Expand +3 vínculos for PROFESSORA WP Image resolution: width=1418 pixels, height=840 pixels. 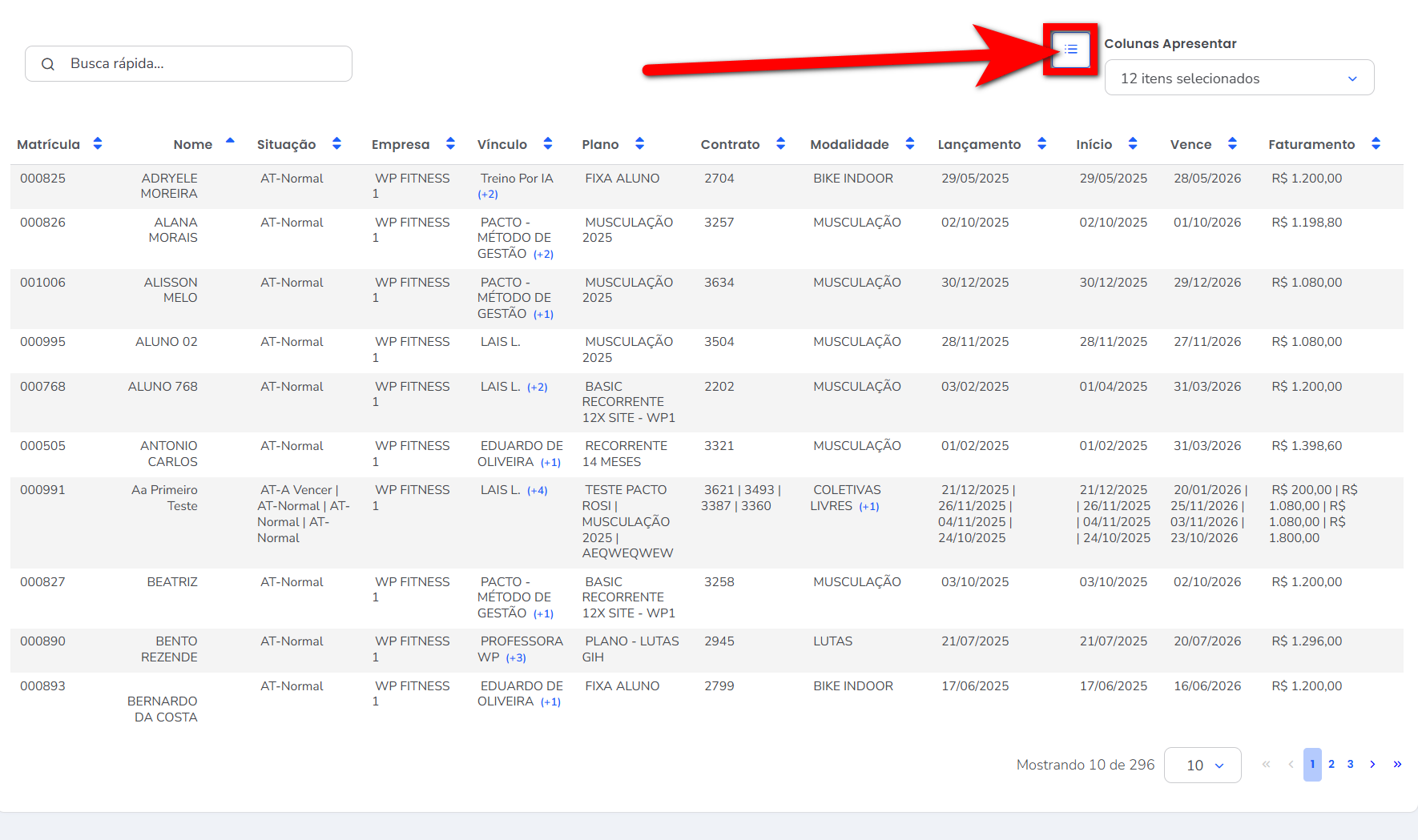coord(516,658)
